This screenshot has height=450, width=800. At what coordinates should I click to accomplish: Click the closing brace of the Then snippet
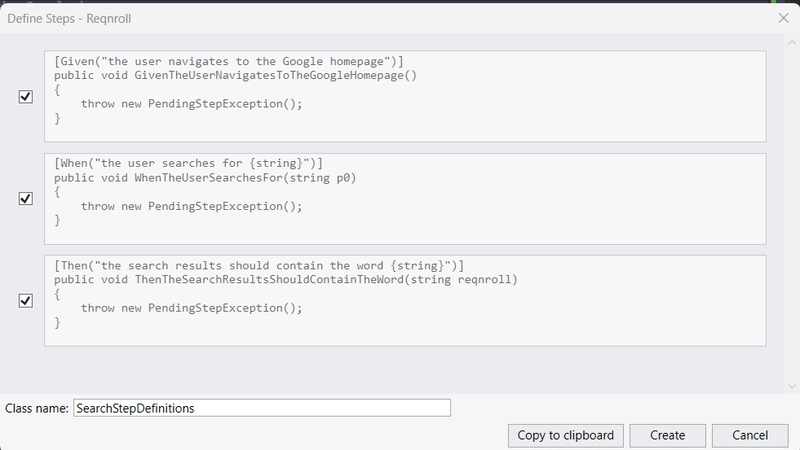(x=58, y=323)
